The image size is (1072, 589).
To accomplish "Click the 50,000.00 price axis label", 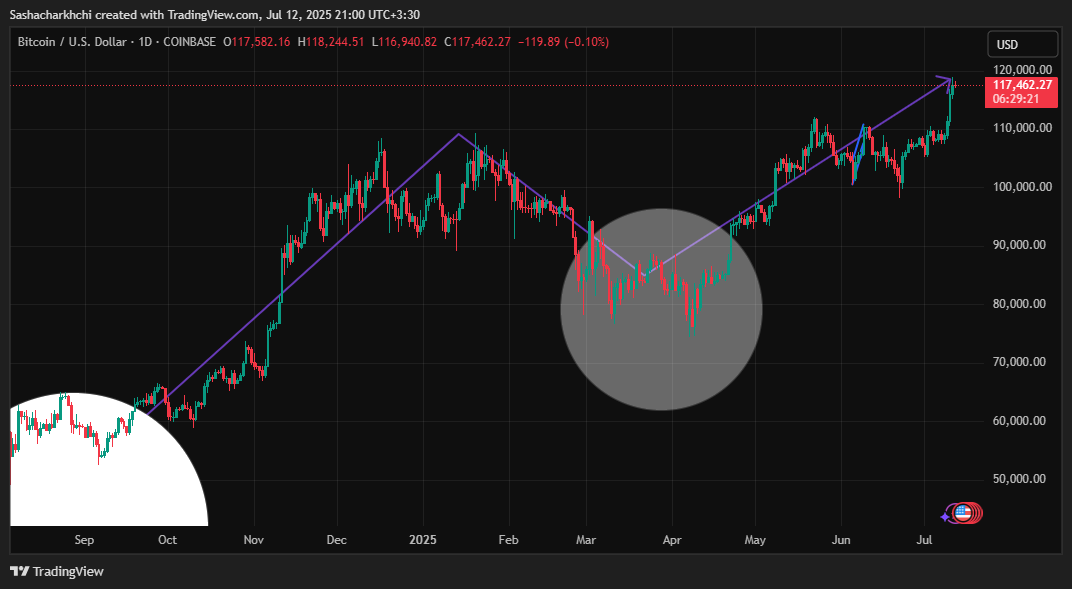I will (1019, 479).
